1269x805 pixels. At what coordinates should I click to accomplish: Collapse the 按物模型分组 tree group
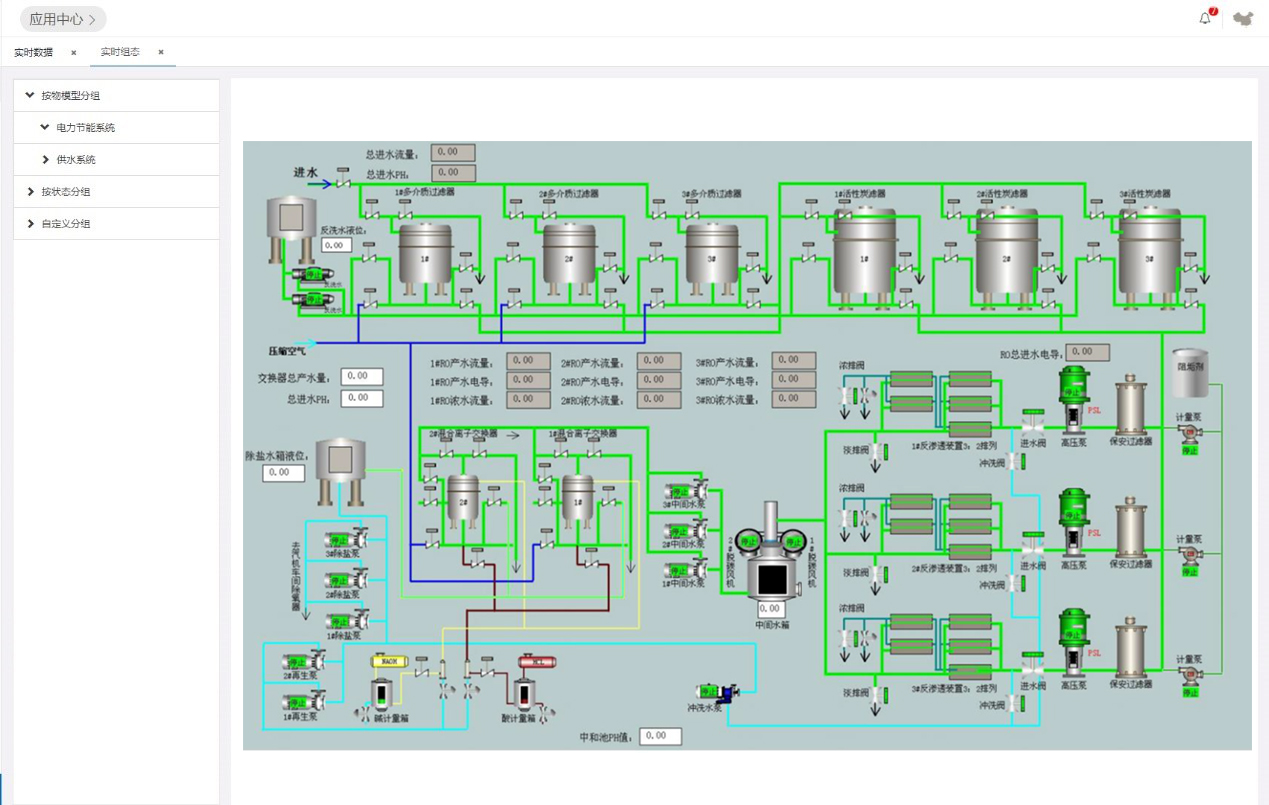(x=30, y=96)
